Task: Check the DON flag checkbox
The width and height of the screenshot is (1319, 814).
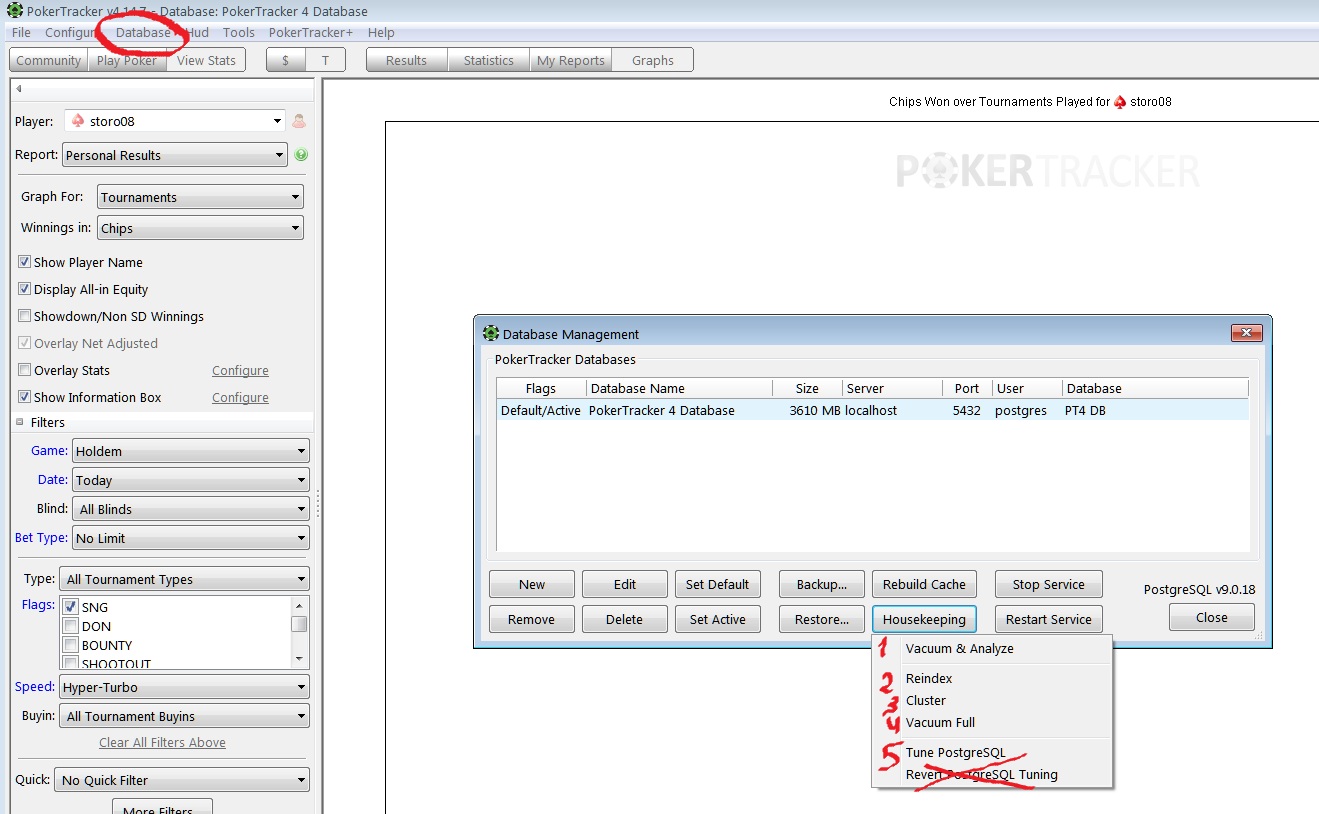Action: click(70, 626)
